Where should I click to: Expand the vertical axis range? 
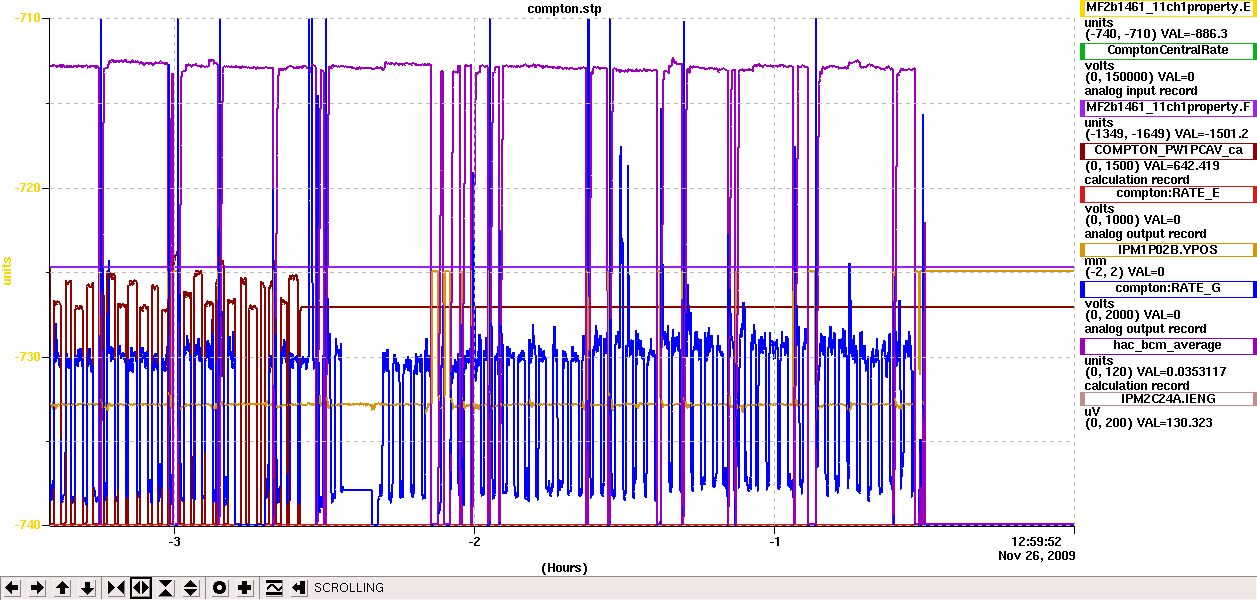191,588
